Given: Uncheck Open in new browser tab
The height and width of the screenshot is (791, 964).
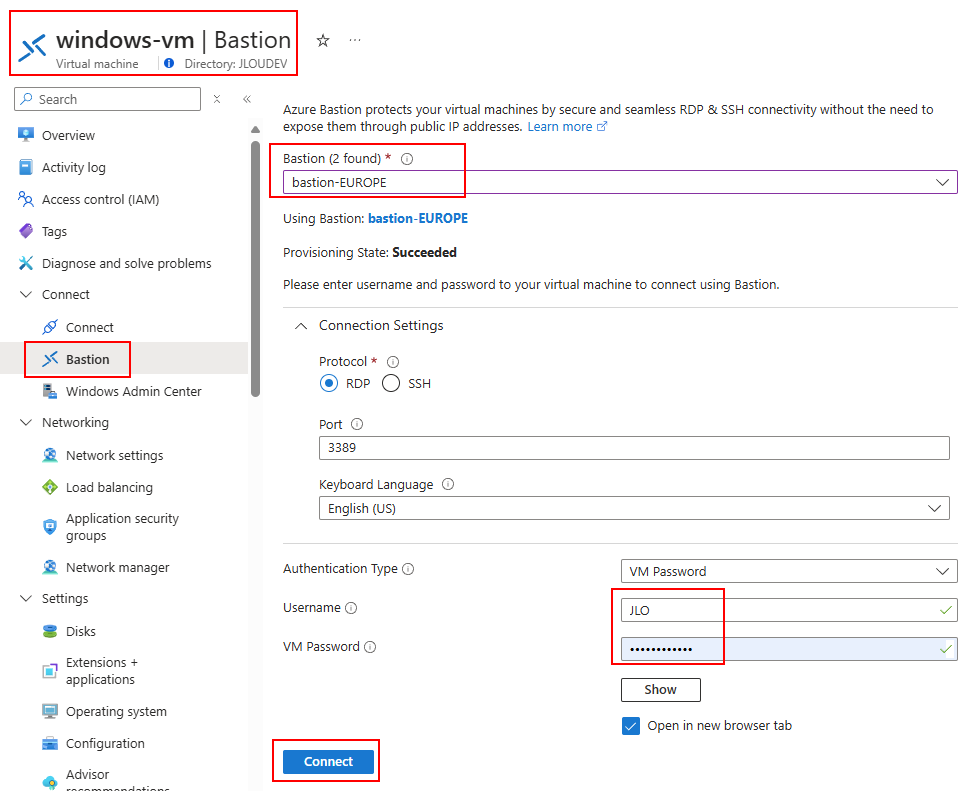Looking at the screenshot, I should (x=631, y=726).
